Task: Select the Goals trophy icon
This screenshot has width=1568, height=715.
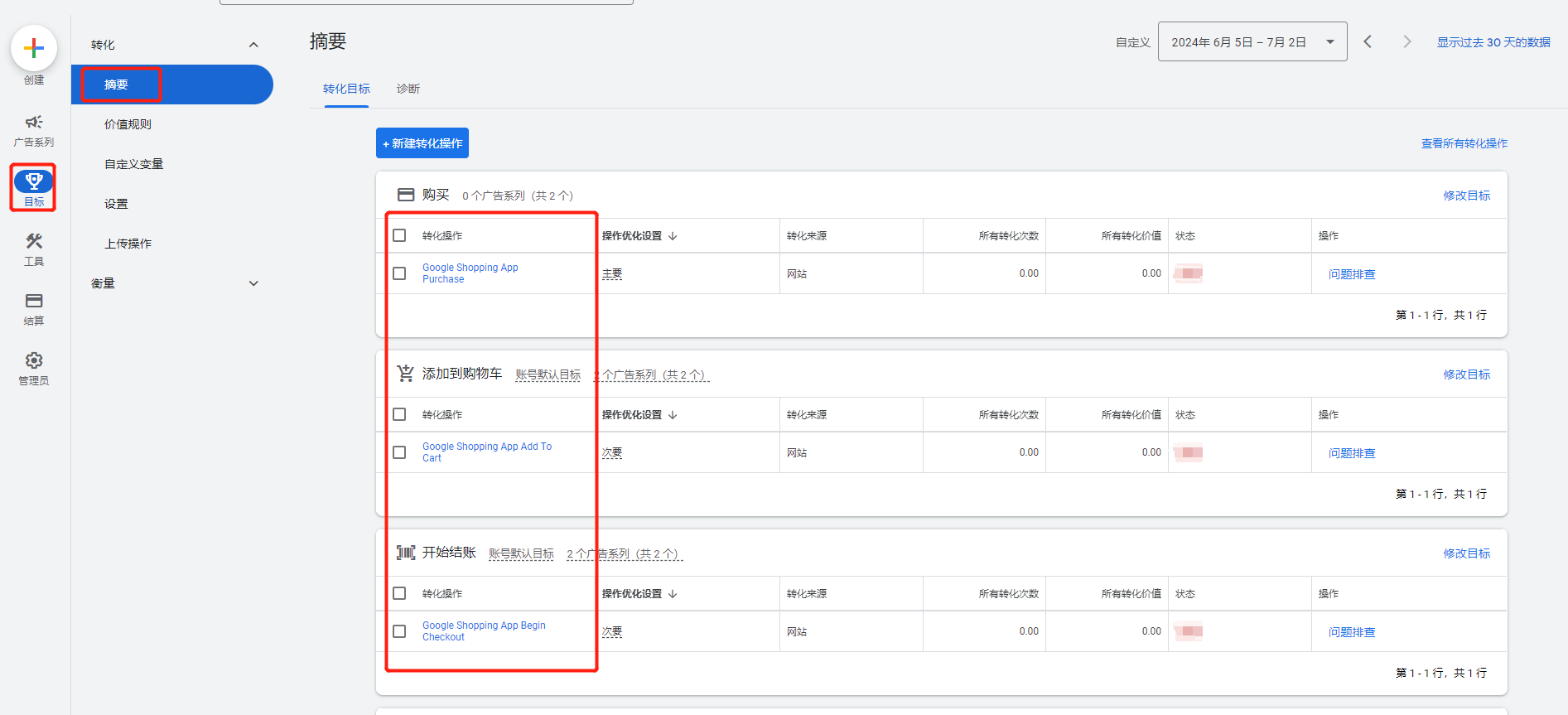Action: tap(34, 181)
